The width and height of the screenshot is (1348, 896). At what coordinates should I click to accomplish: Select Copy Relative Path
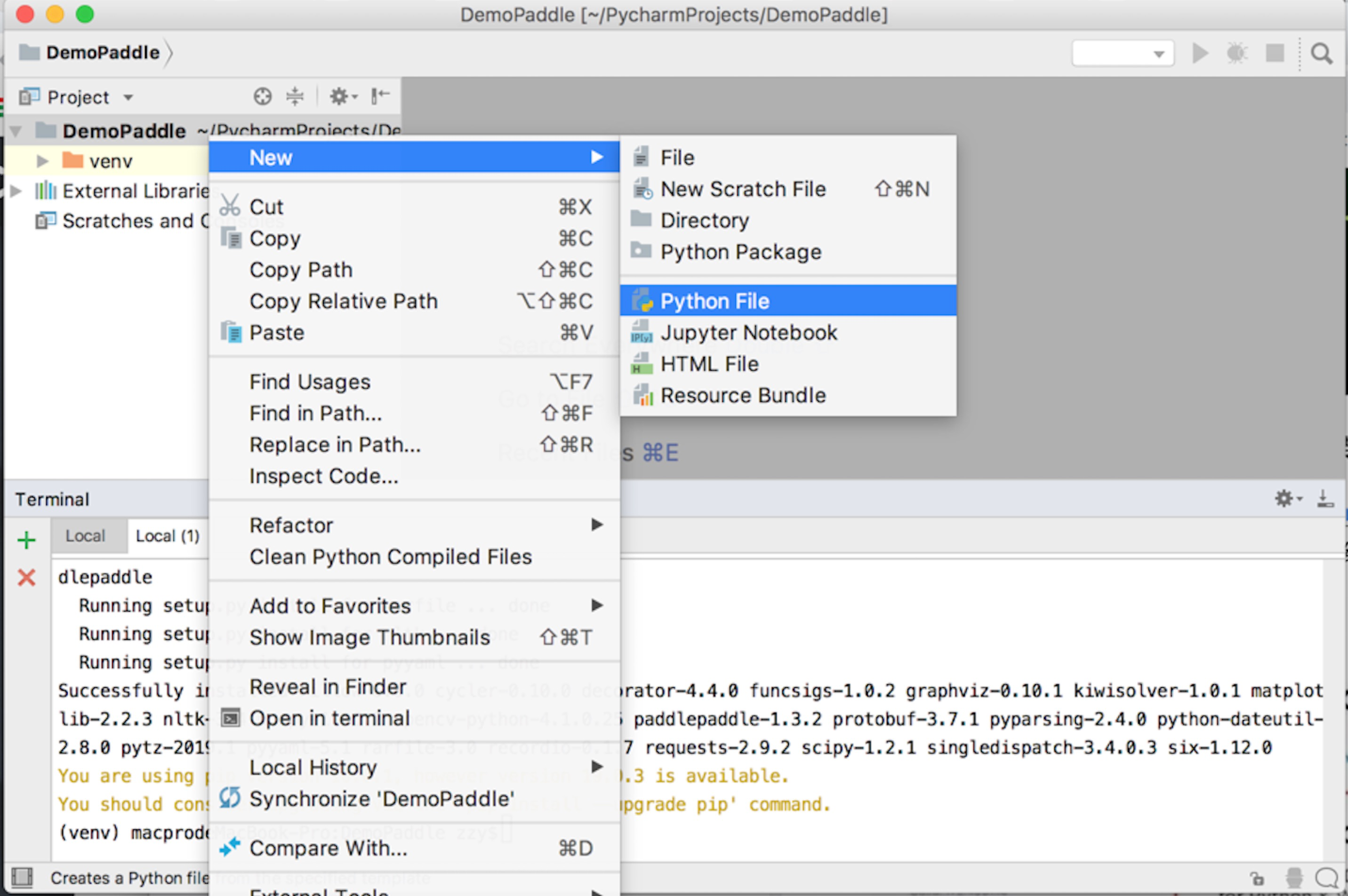[x=414, y=301]
